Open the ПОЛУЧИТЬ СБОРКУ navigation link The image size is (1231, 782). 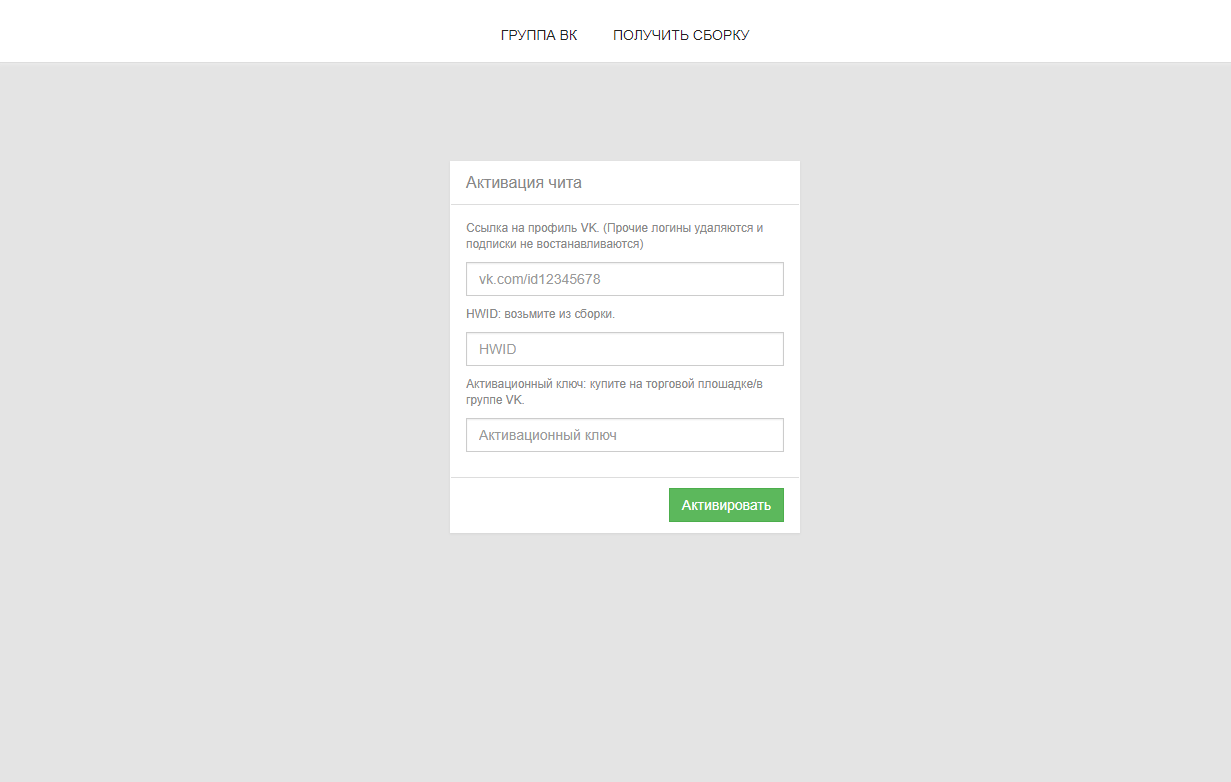pos(681,35)
